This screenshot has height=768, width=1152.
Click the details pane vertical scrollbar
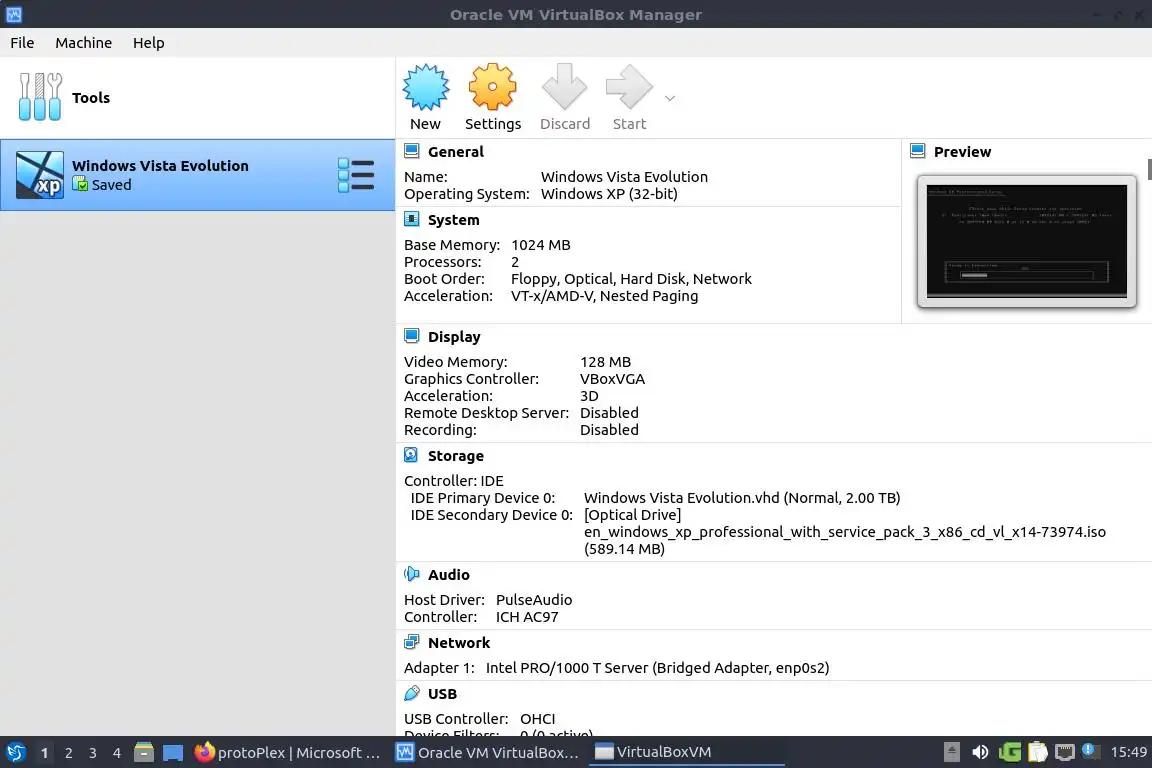click(x=1149, y=168)
